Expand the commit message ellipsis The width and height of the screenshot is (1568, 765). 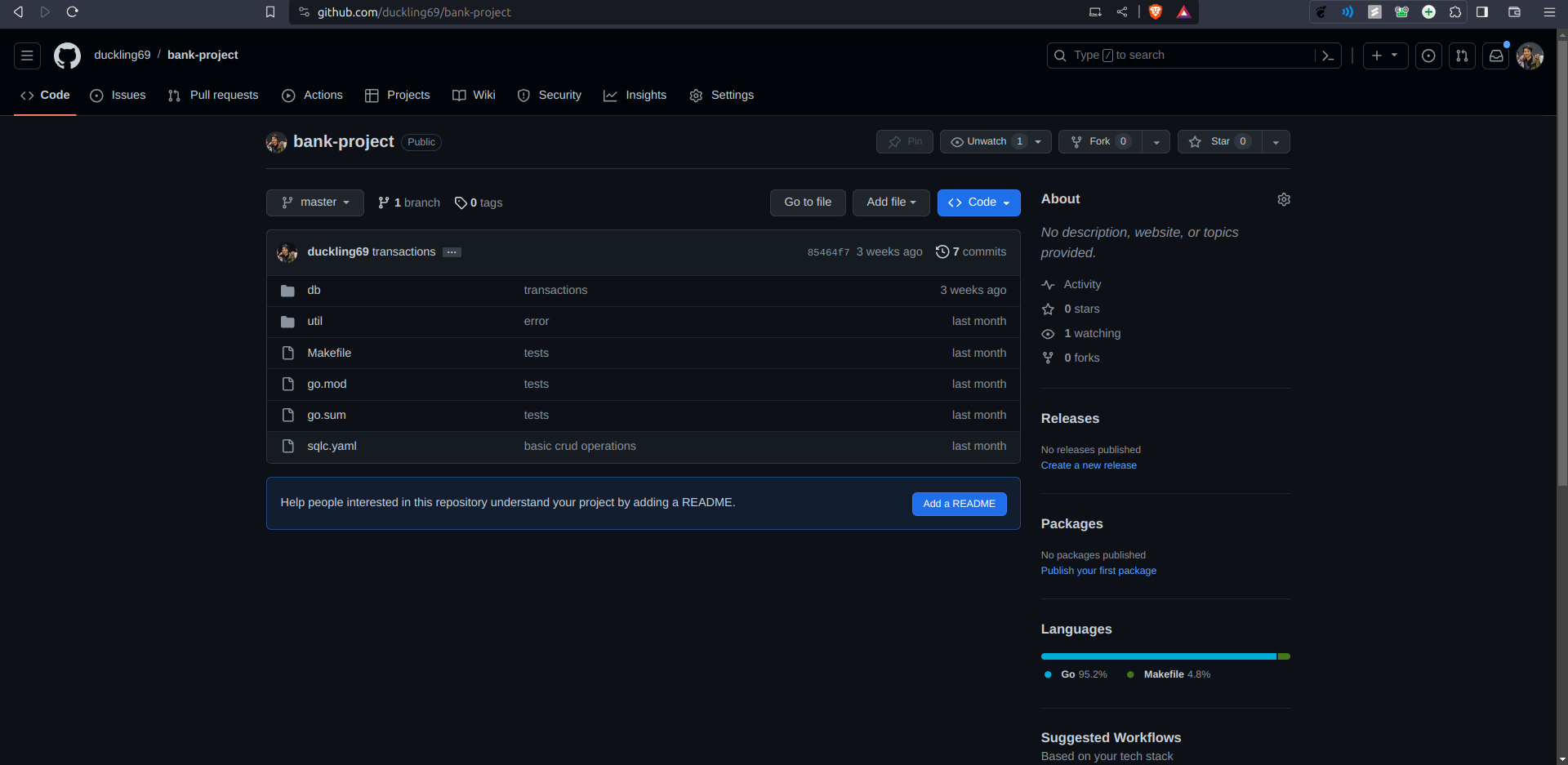click(x=452, y=252)
